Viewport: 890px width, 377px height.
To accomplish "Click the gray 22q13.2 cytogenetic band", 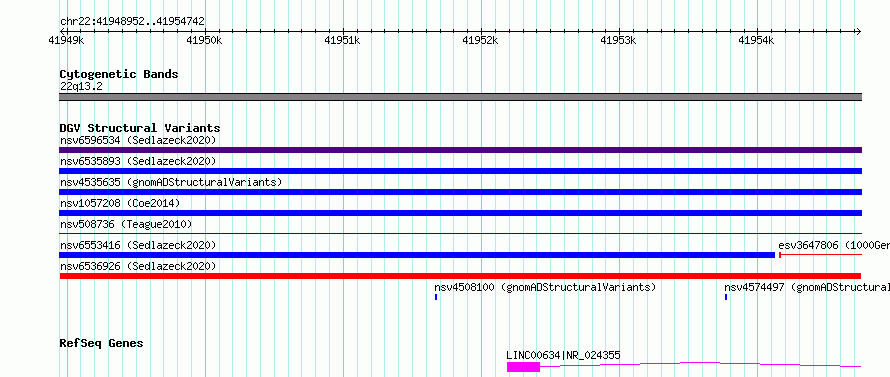I will pos(460,97).
